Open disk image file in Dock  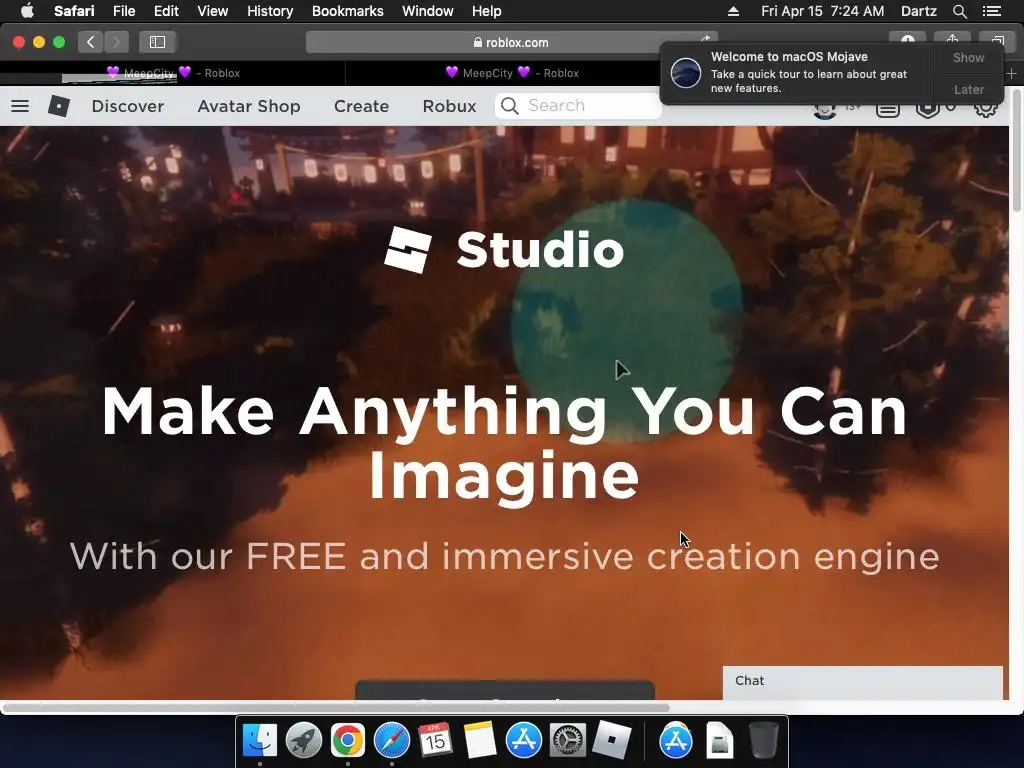click(x=720, y=740)
